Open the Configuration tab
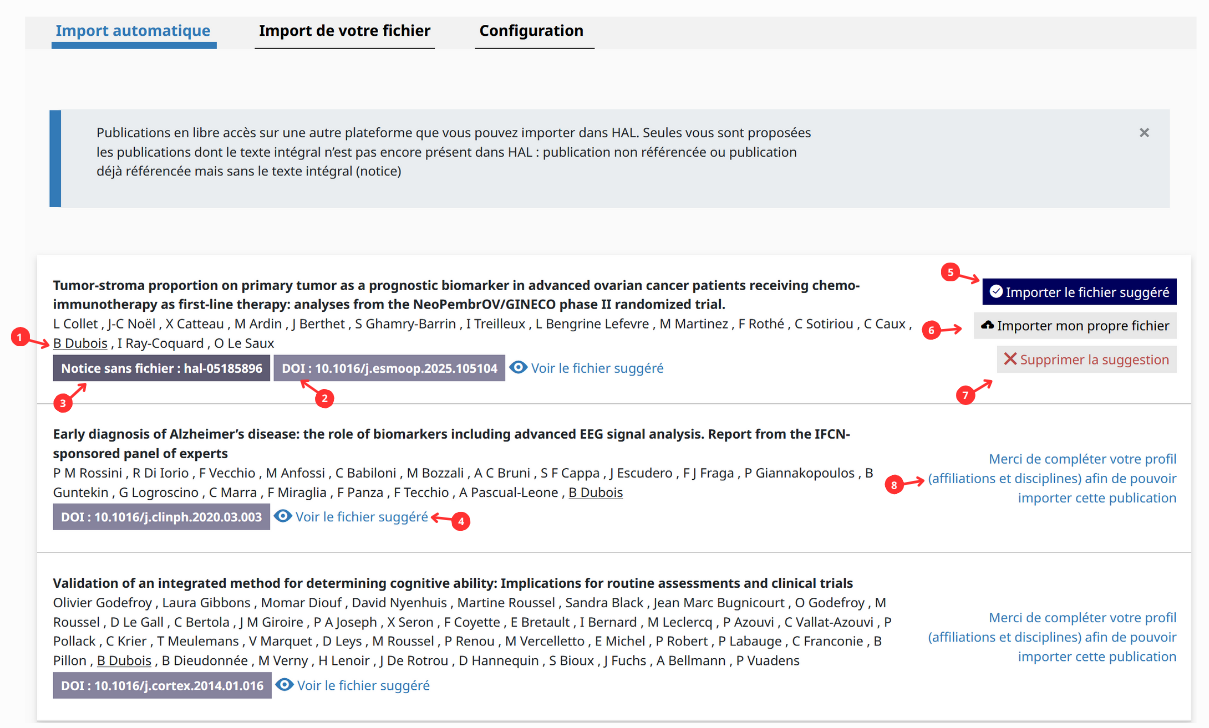 531,30
